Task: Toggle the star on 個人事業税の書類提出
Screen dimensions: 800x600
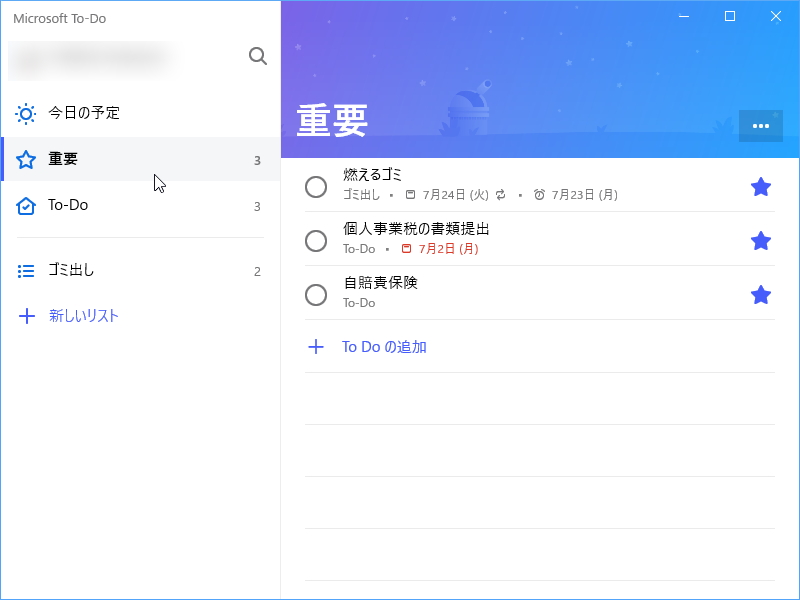Action: pos(761,240)
